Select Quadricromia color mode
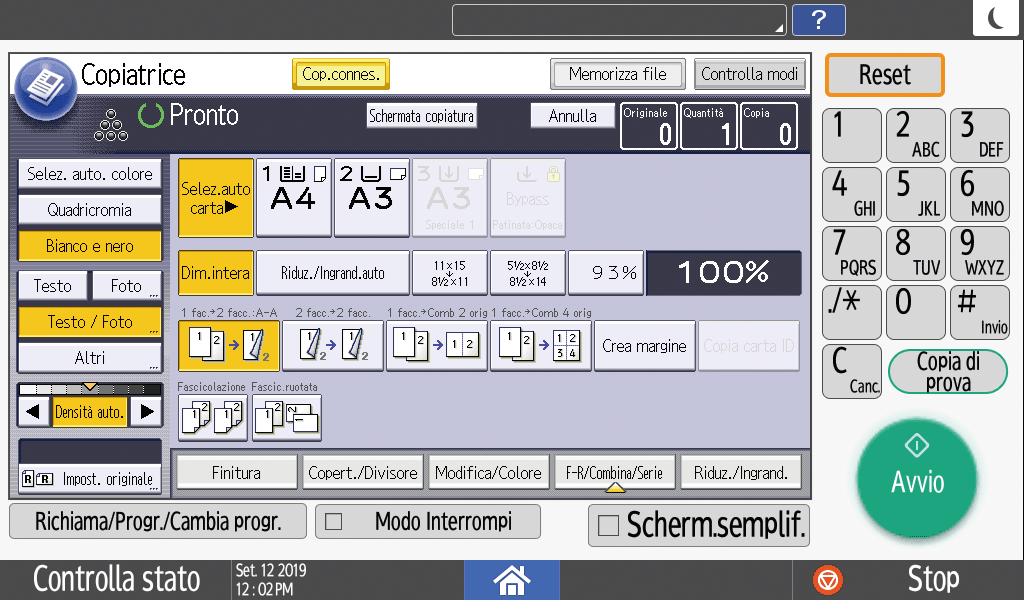 89,210
